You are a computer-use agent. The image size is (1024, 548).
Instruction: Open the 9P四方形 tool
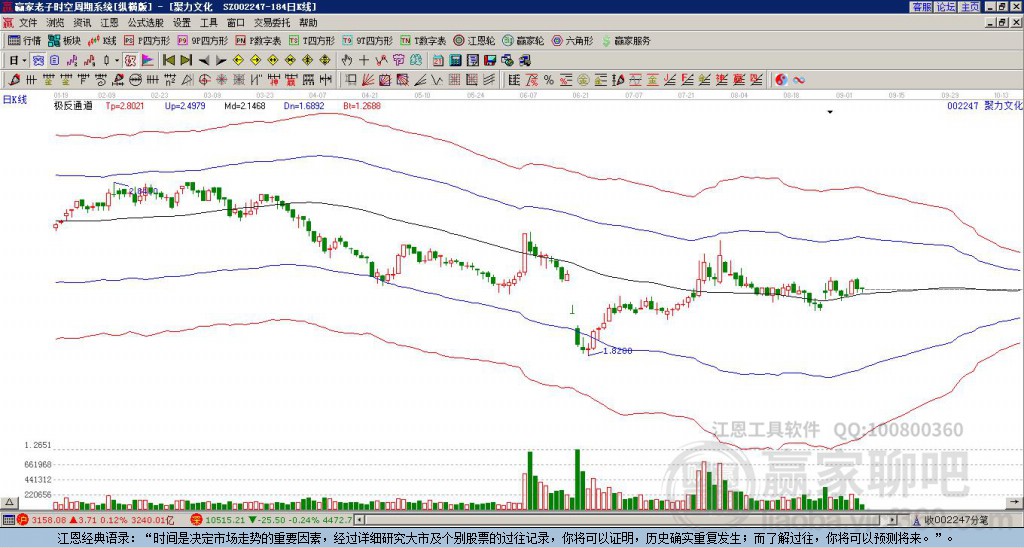point(203,40)
